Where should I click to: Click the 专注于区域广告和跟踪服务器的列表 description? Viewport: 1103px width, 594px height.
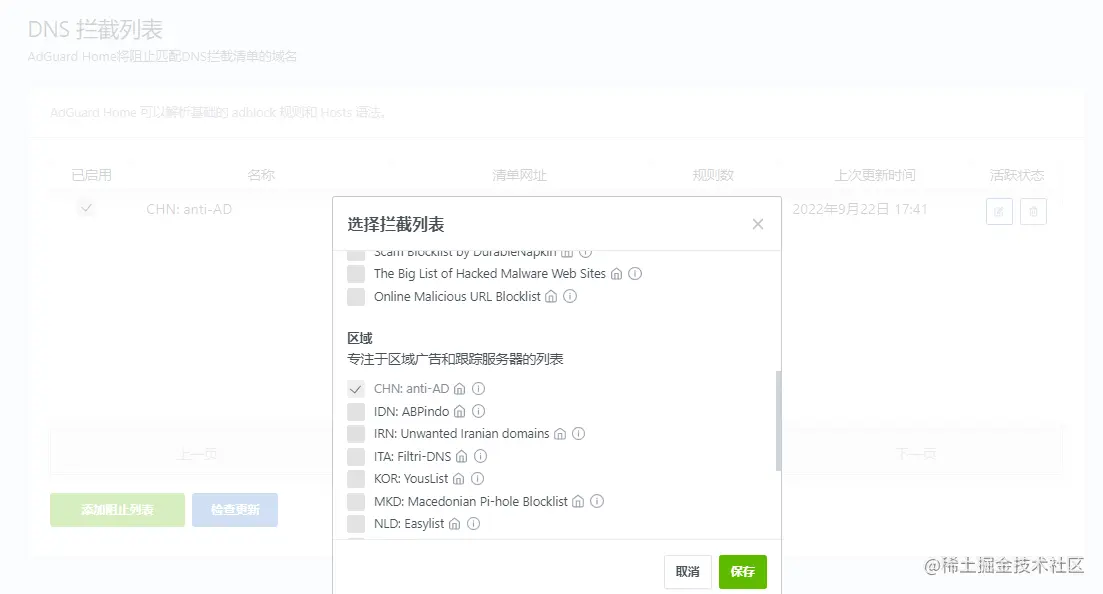[455, 360]
